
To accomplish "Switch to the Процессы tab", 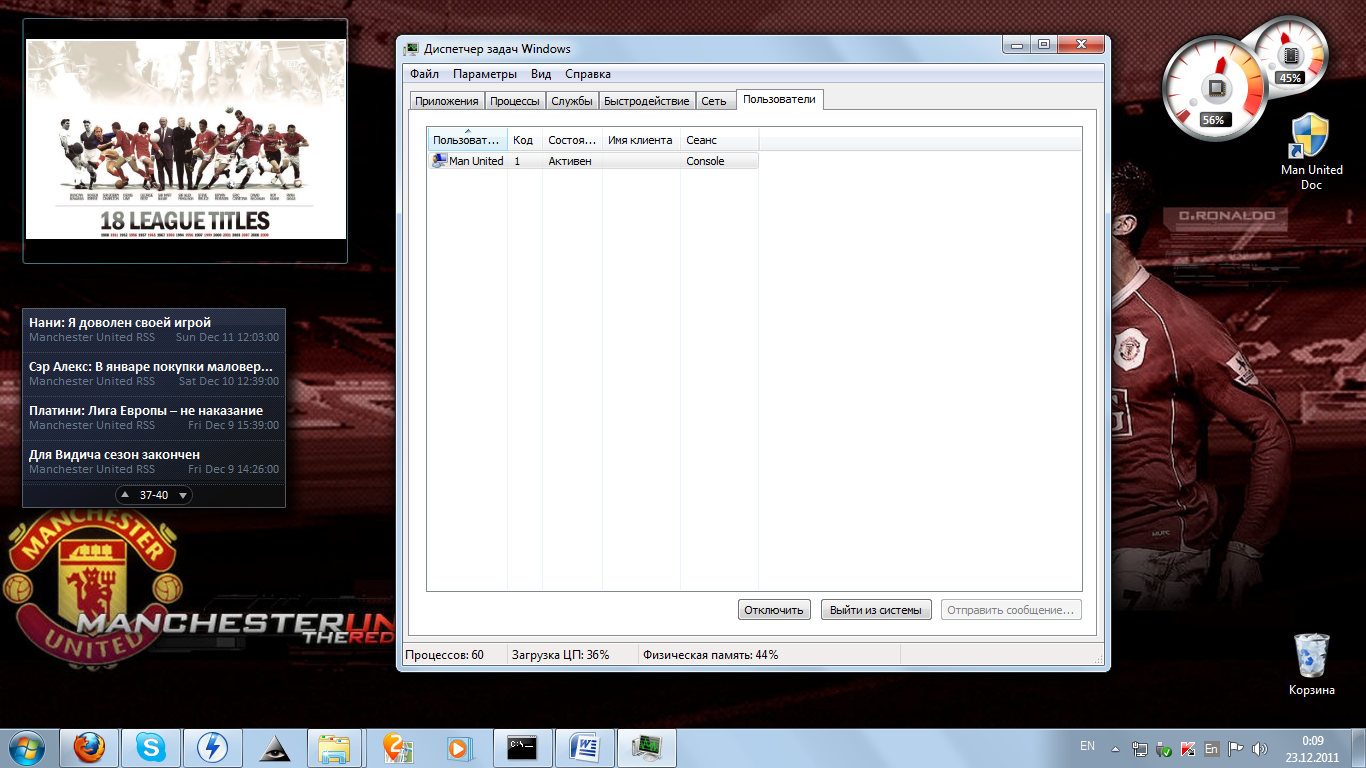I will [x=515, y=101].
